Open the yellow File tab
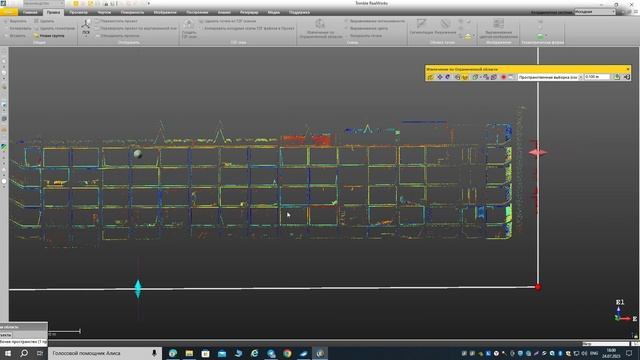The height and width of the screenshot is (360, 640). click(x=9, y=12)
